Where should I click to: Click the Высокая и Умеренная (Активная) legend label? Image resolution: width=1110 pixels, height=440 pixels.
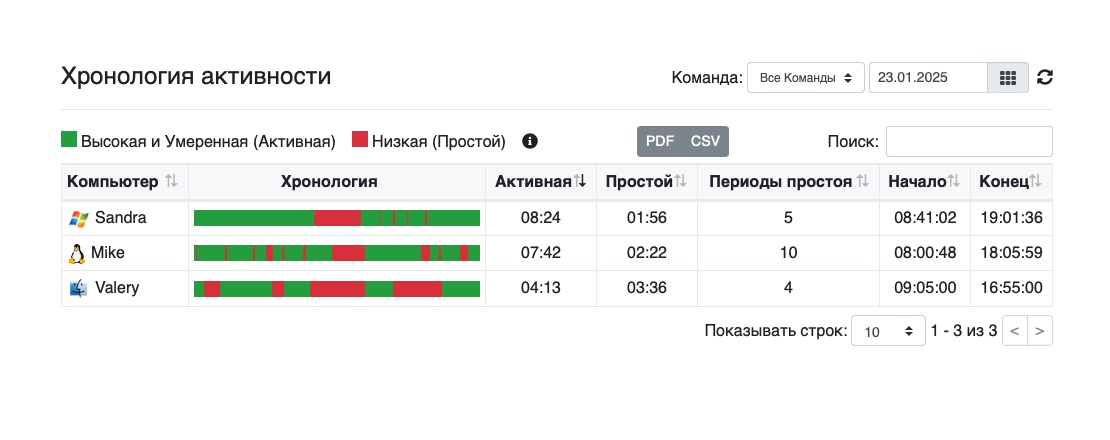tap(208, 141)
